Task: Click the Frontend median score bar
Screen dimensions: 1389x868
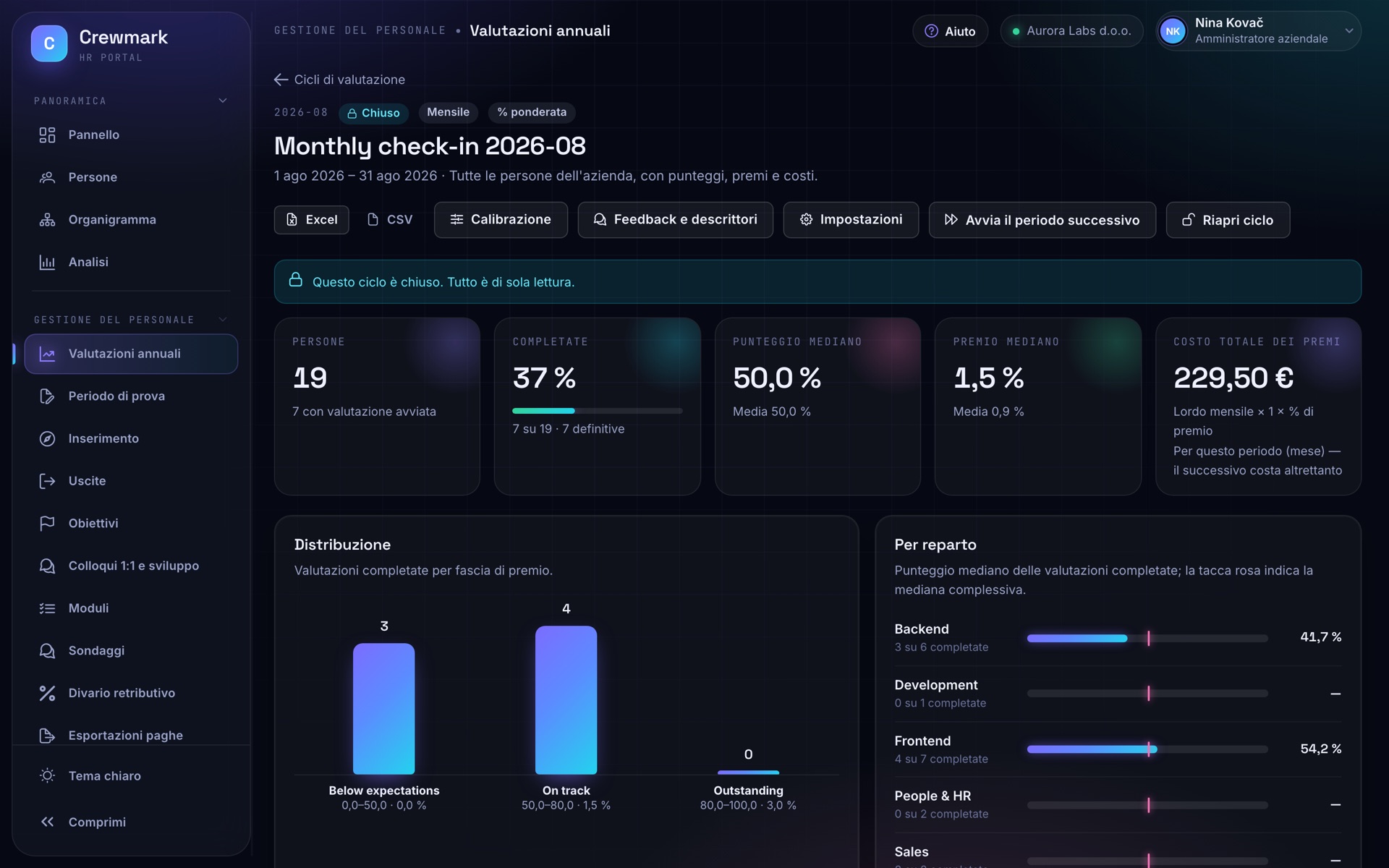Action: (1147, 749)
